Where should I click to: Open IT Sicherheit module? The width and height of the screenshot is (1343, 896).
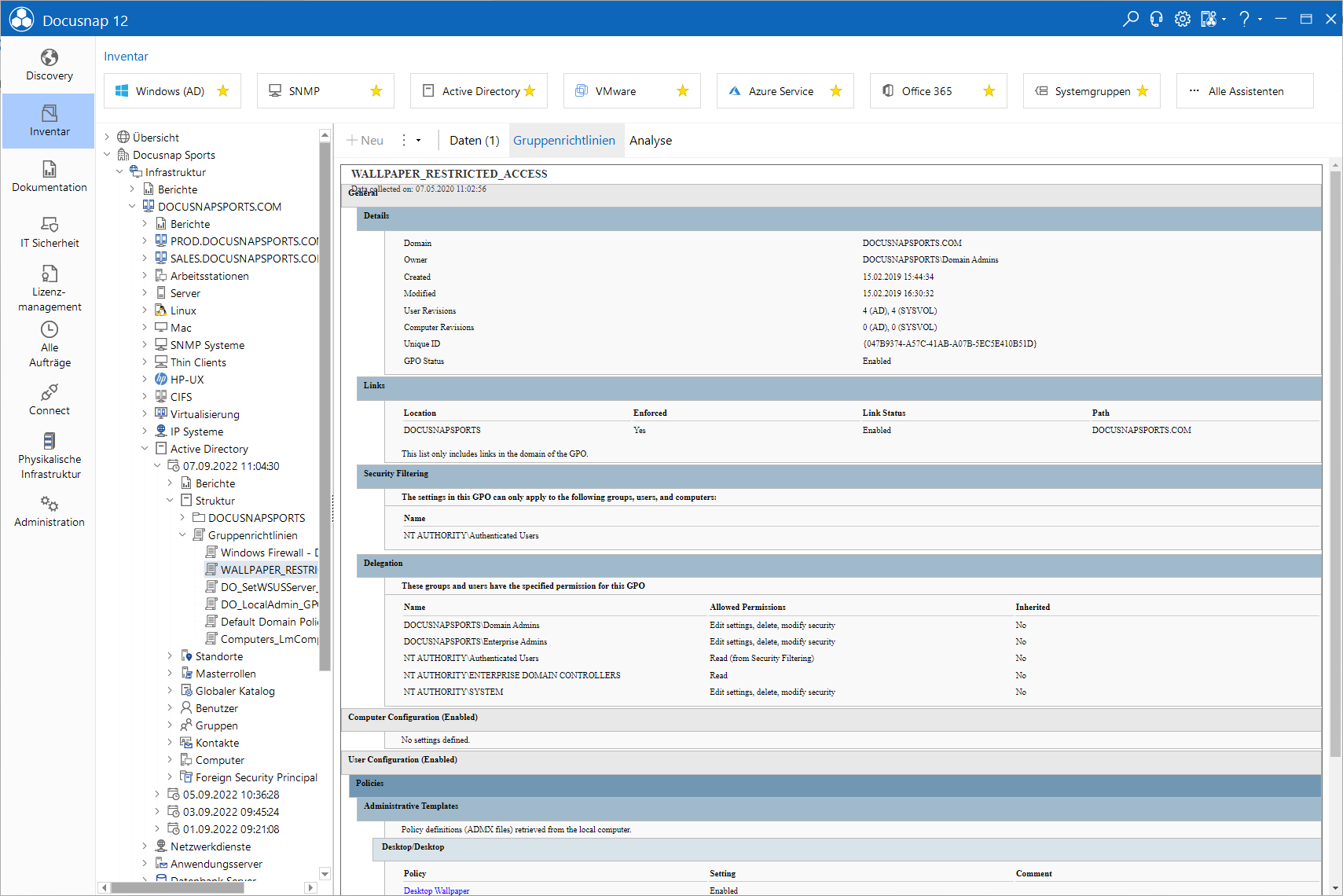pyautogui.click(x=49, y=233)
